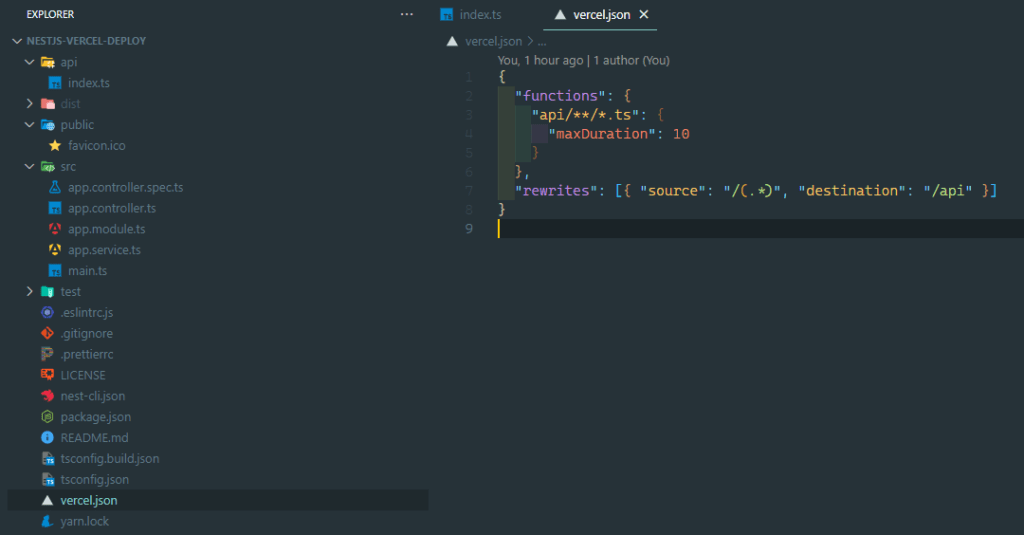Click the "destination" key in the editor
1024x535 pixels.
pos(852,191)
